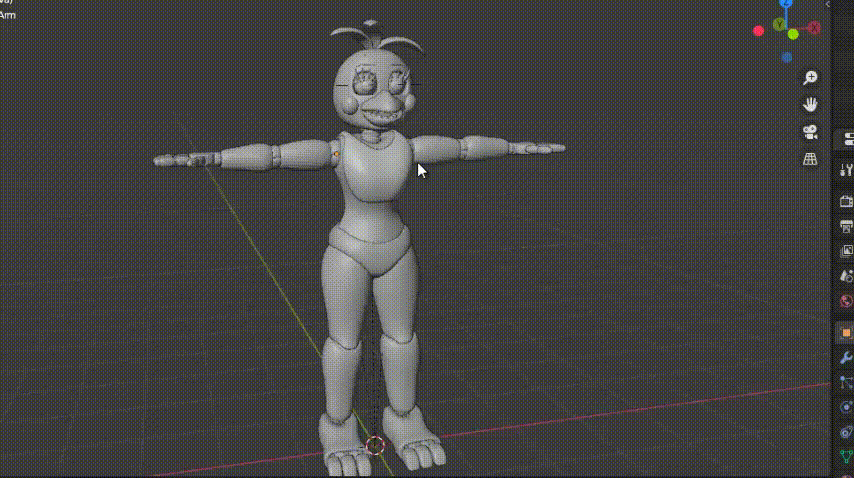Open the World properties globe tab
The height and width of the screenshot is (478, 854).
846,301
